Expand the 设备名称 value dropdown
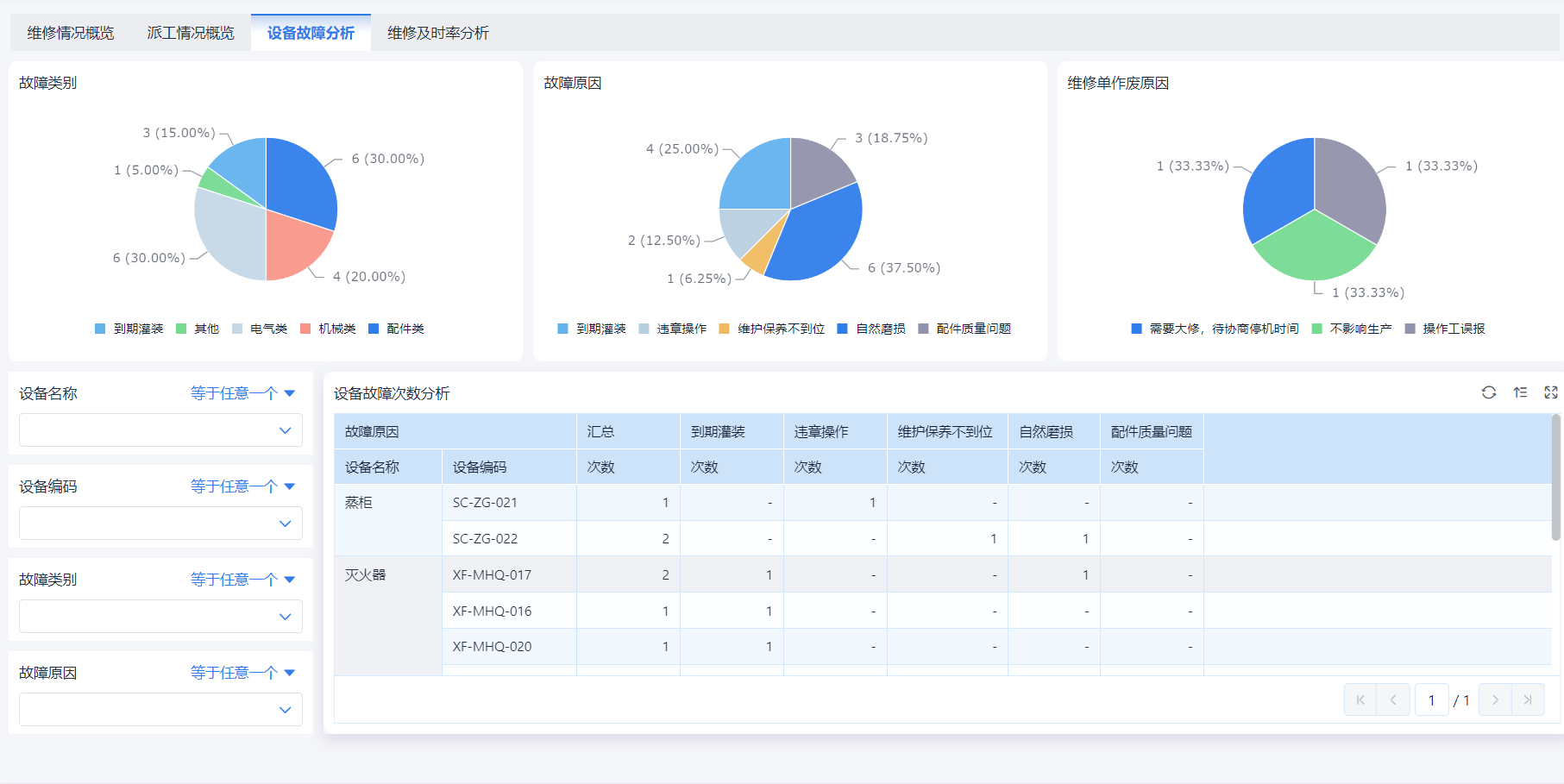 point(160,430)
